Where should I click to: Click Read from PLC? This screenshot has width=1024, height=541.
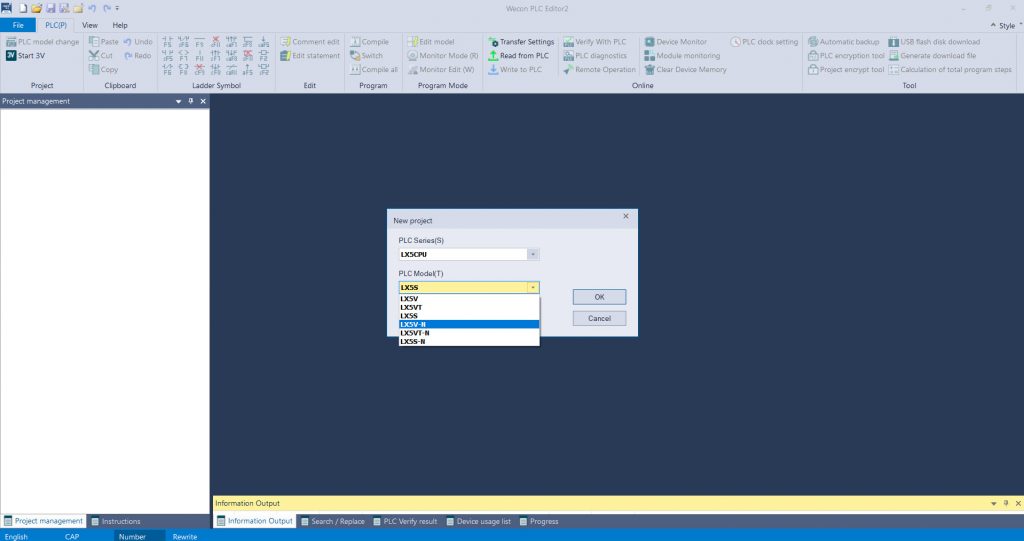(x=519, y=56)
